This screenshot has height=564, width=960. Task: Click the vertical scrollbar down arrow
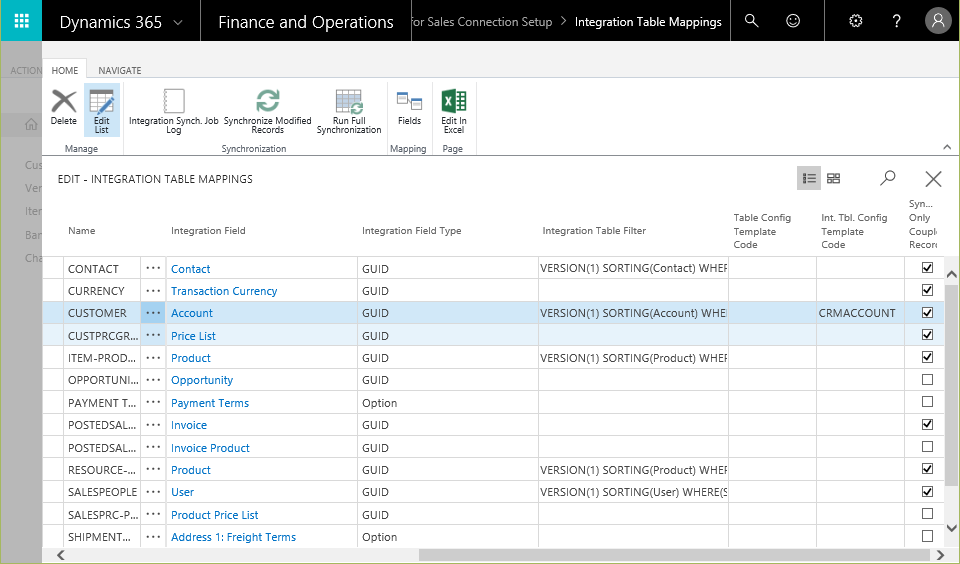pyautogui.click(x=951, y=528)
